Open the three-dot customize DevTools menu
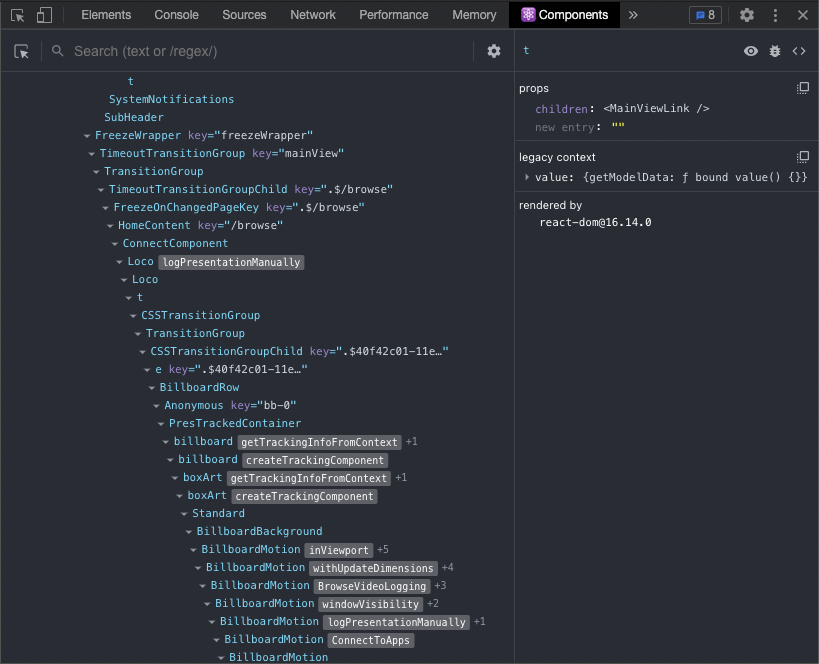This screenshot has height=664, width=819. pos(775,15)
